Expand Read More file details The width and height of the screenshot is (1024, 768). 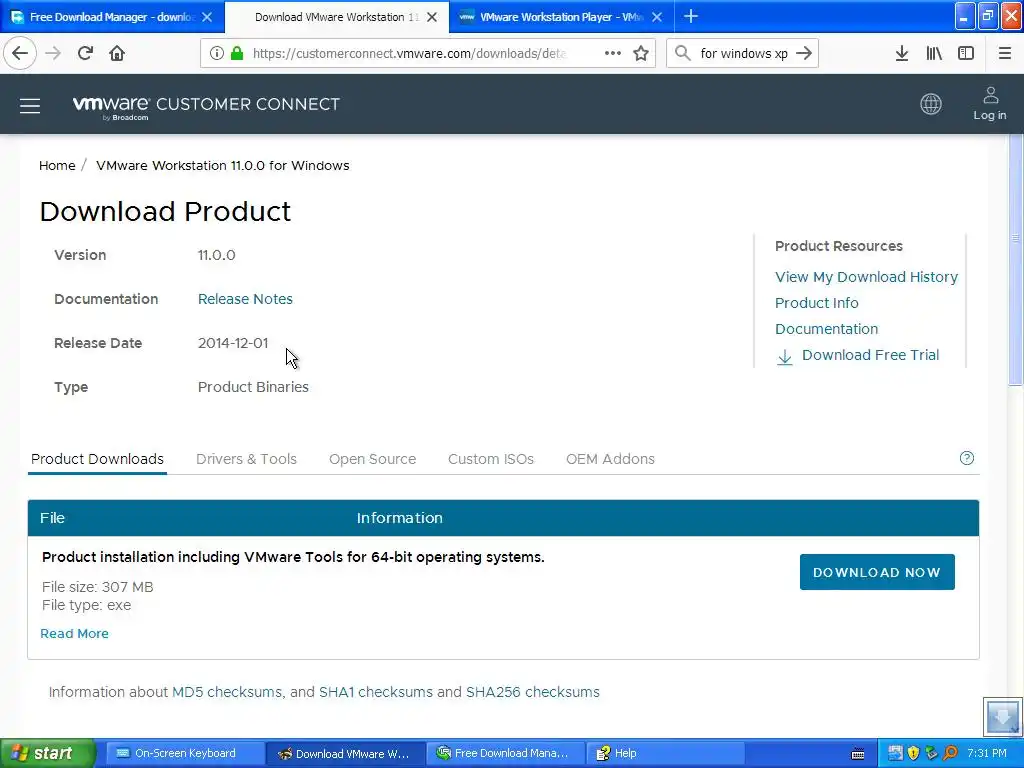(74, 633)
